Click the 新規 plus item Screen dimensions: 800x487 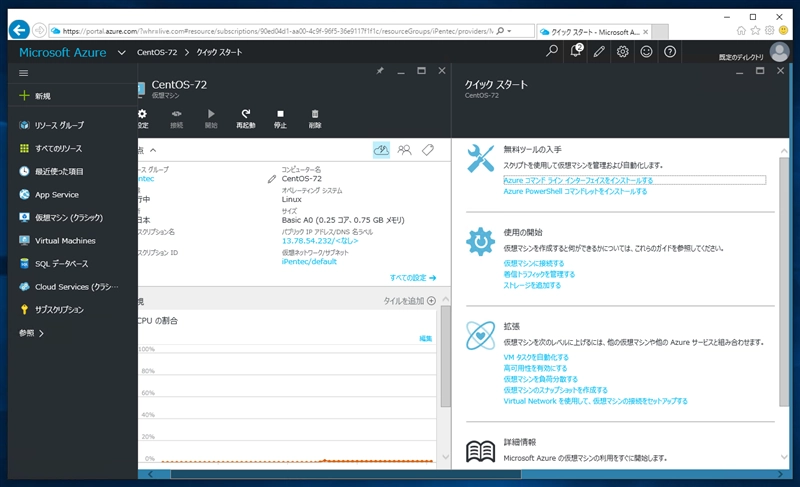coord(35,96)
